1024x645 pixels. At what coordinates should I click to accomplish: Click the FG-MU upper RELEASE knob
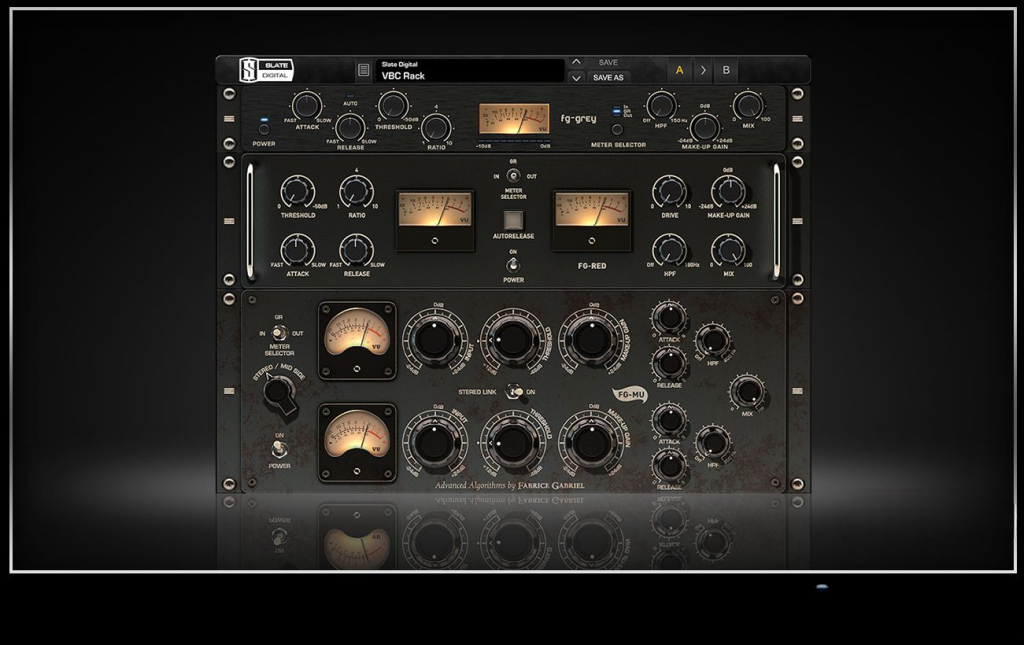pyautogui.click(x=669, y=363)
